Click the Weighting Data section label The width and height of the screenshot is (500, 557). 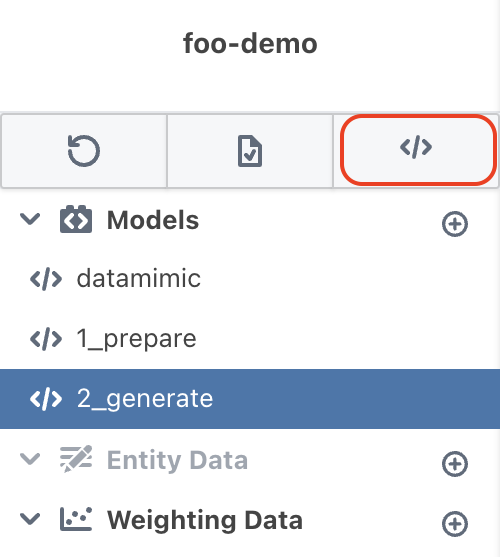pos(205,520)
